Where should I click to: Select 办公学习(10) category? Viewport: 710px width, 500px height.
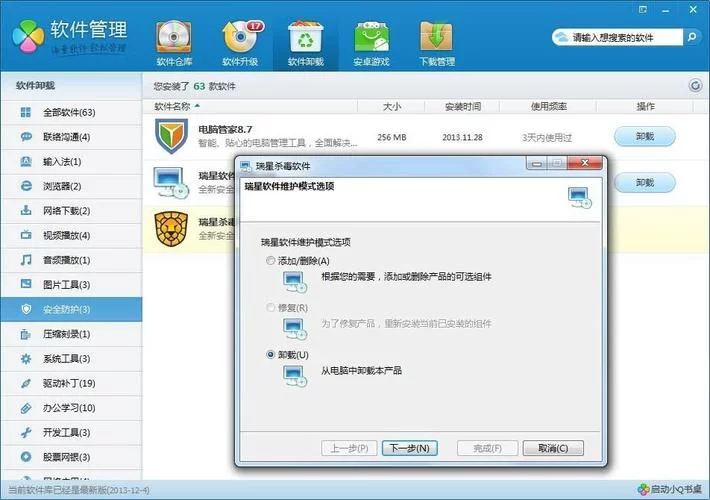point(71,408)
